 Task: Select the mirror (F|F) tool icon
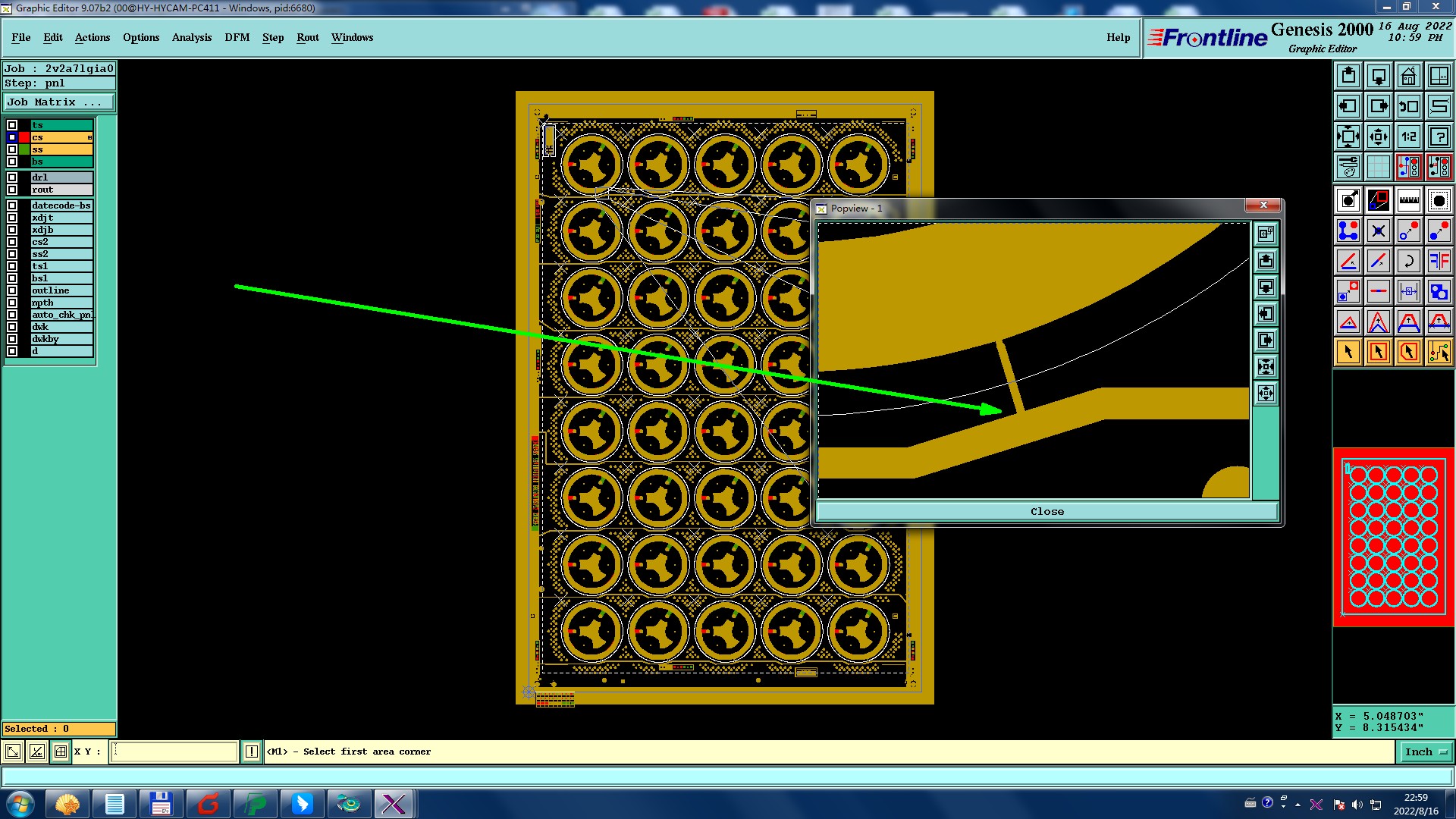(1439, 261)
